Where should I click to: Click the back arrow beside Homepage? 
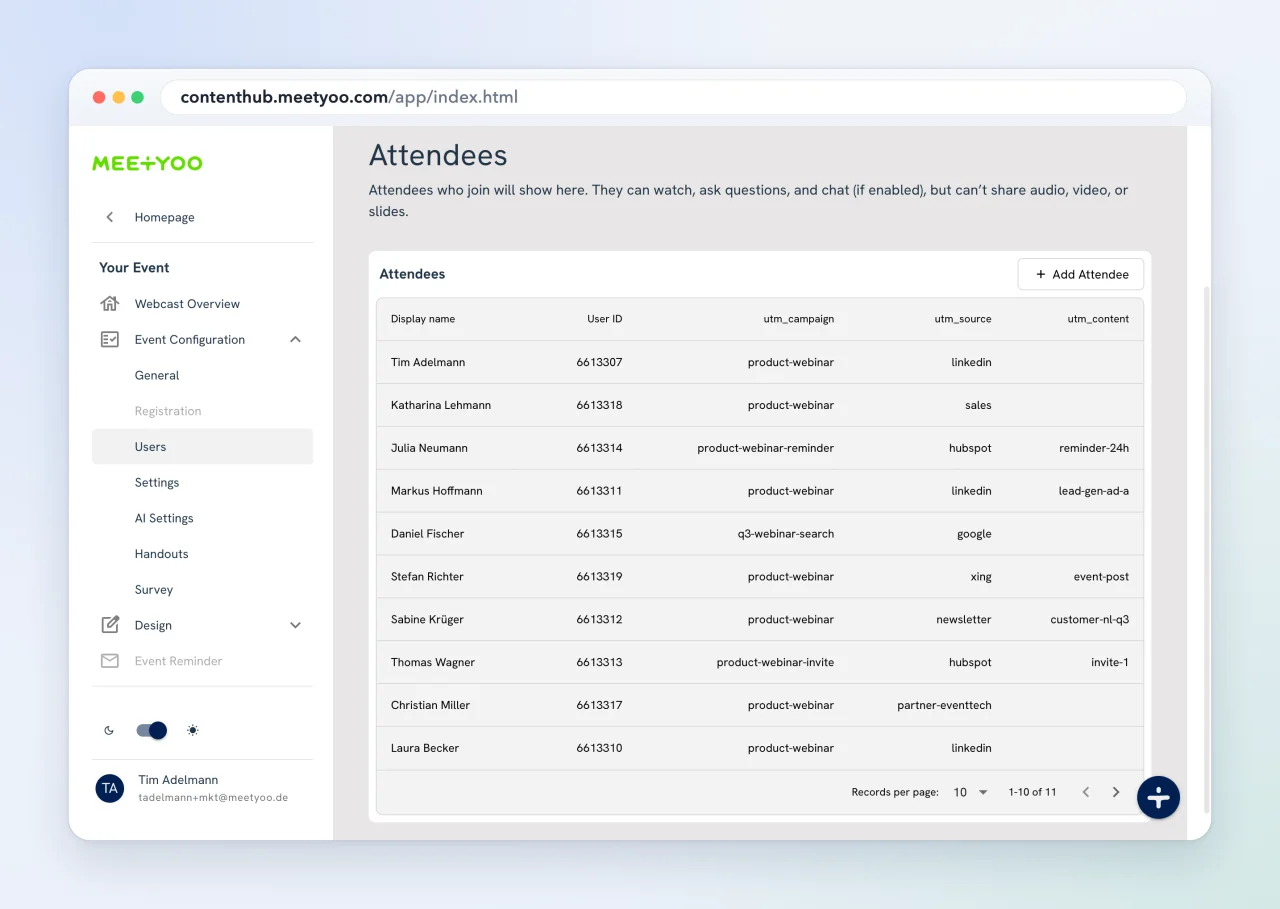pyautogui.click(x=110, y=217)
